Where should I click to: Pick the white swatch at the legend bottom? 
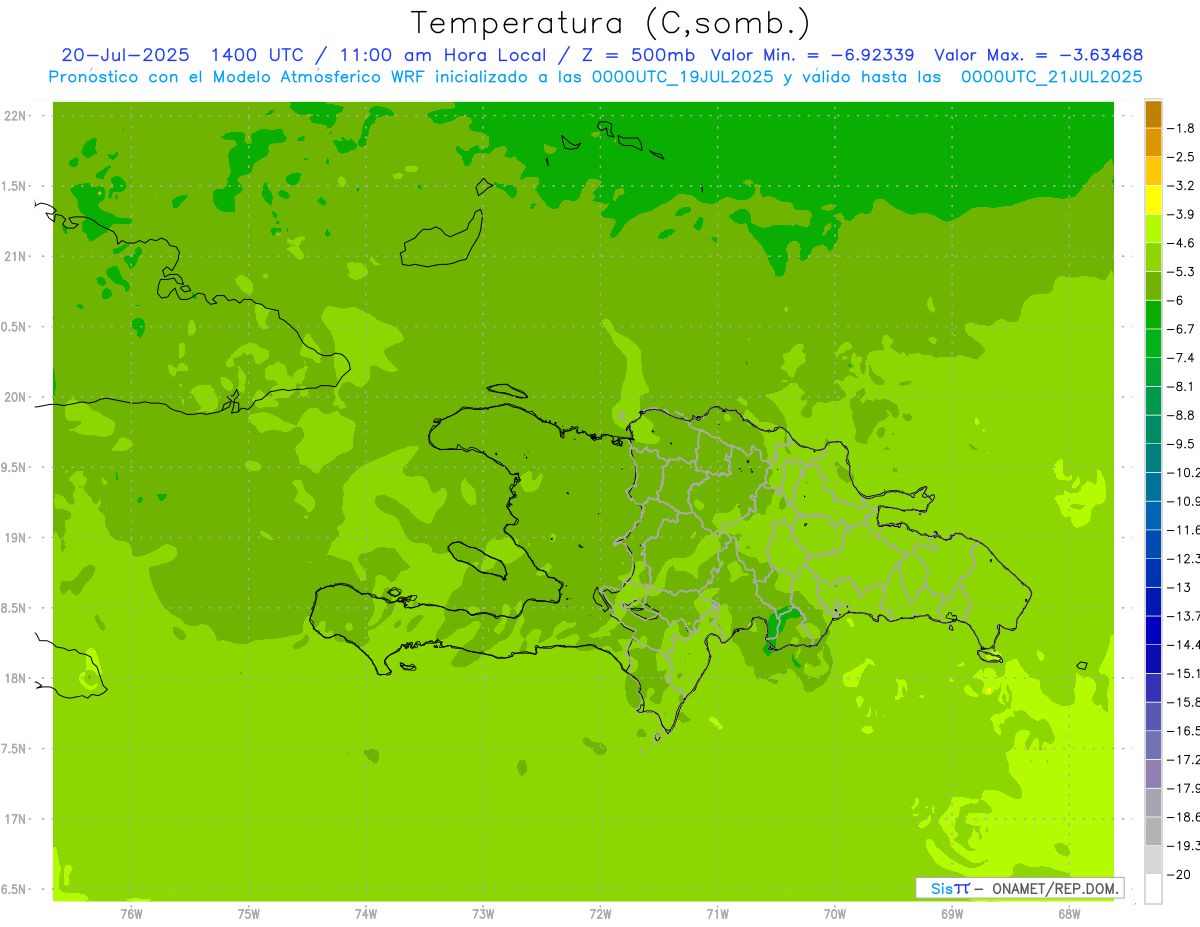coord(1153,888)
